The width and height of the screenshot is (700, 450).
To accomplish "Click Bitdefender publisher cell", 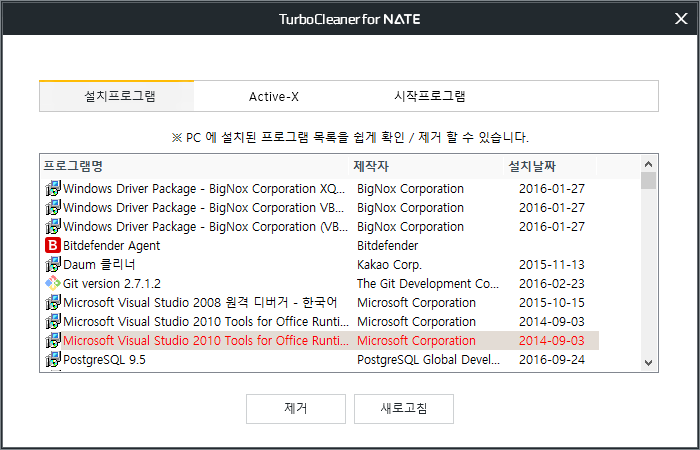I will point(388,246).
